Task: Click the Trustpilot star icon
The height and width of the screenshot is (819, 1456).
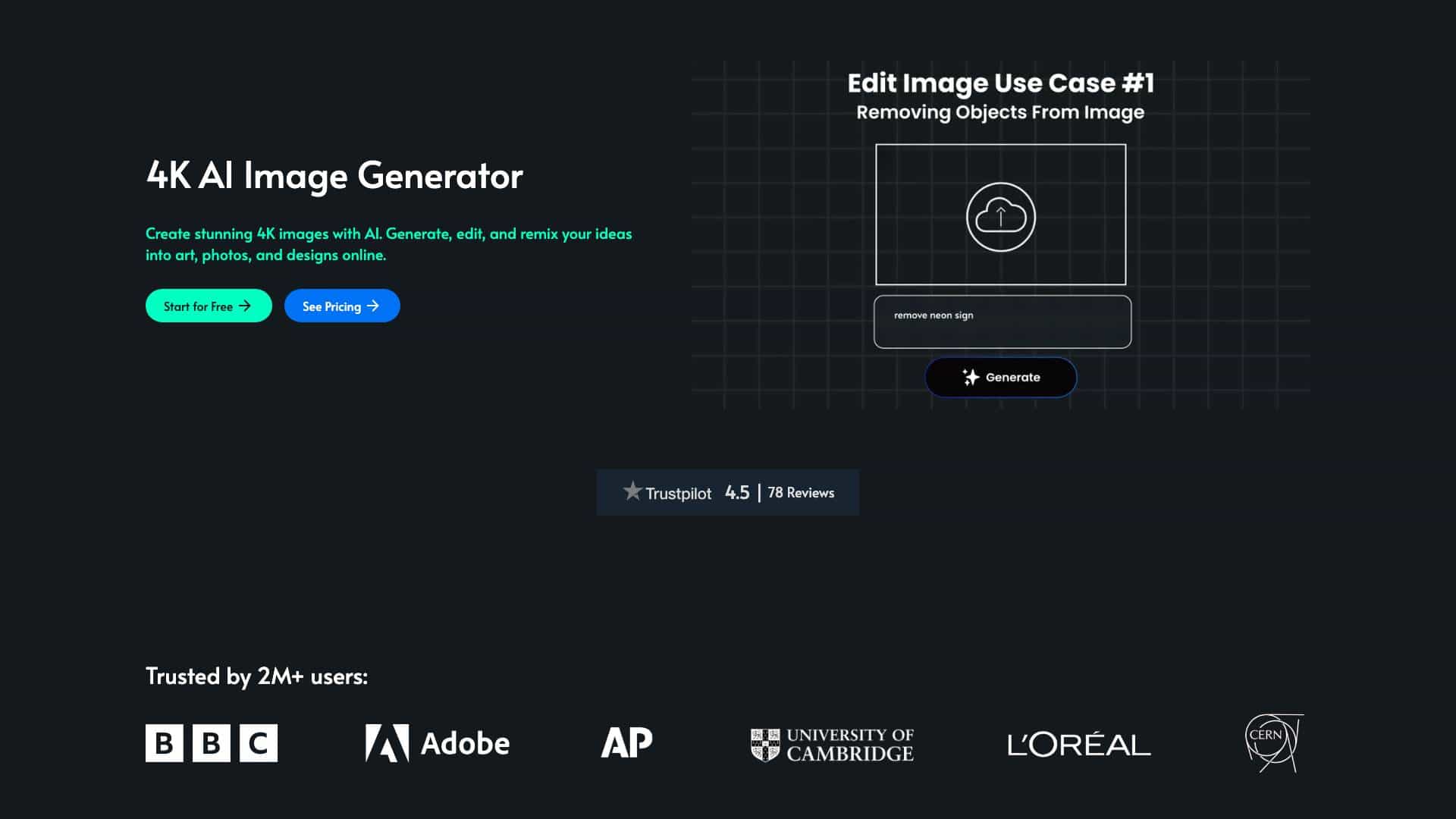Action: pos(632,491)
